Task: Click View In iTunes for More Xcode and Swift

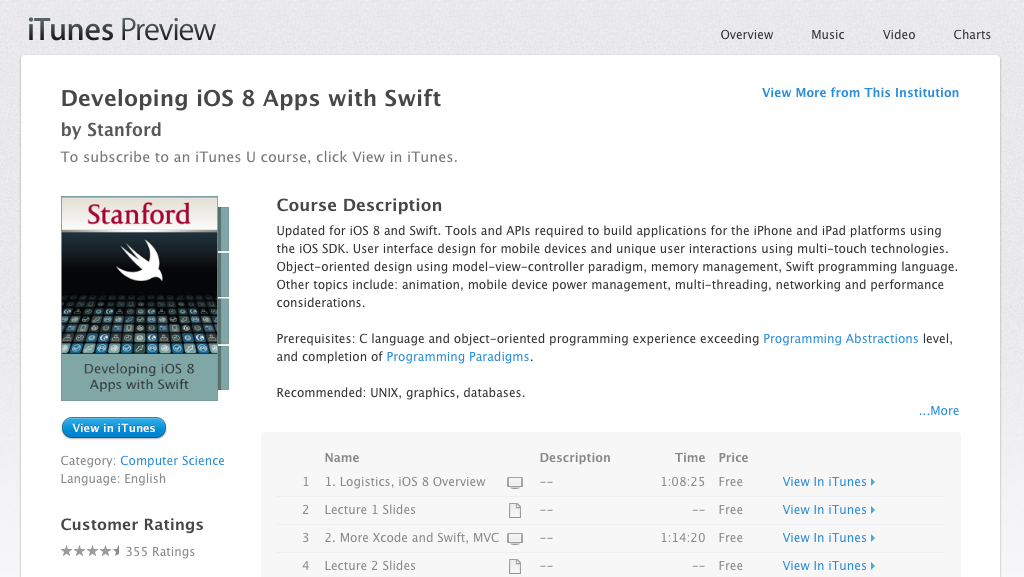Action: pos(828,538)
